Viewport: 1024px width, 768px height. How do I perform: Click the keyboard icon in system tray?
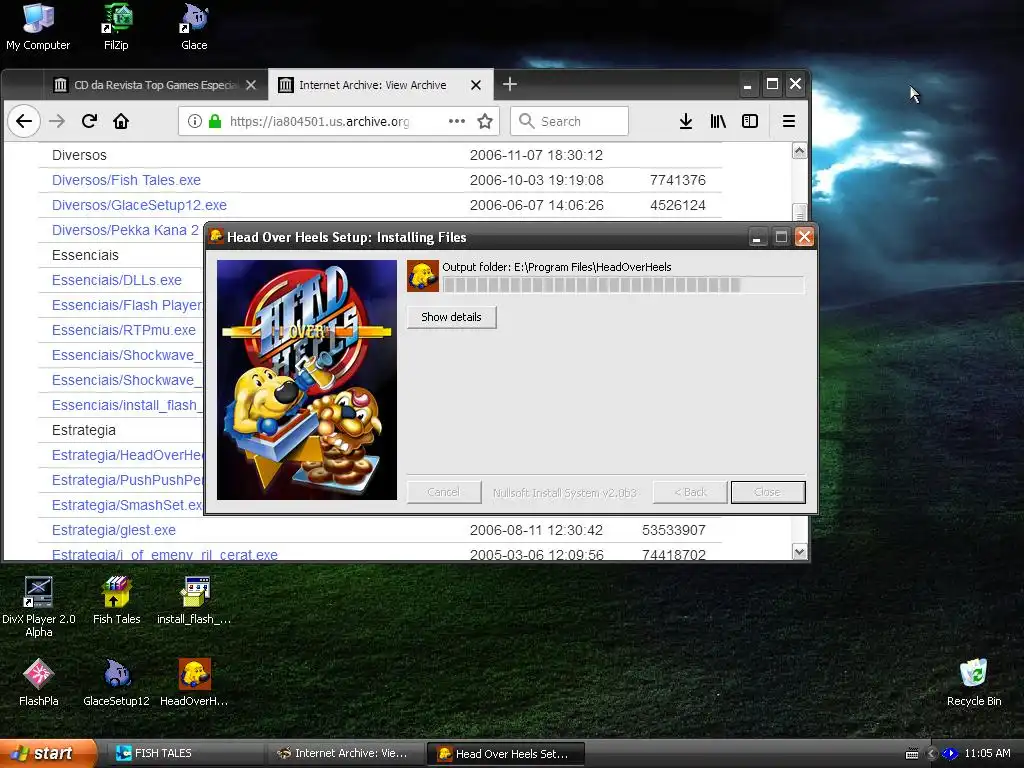(x=912, y=754)
